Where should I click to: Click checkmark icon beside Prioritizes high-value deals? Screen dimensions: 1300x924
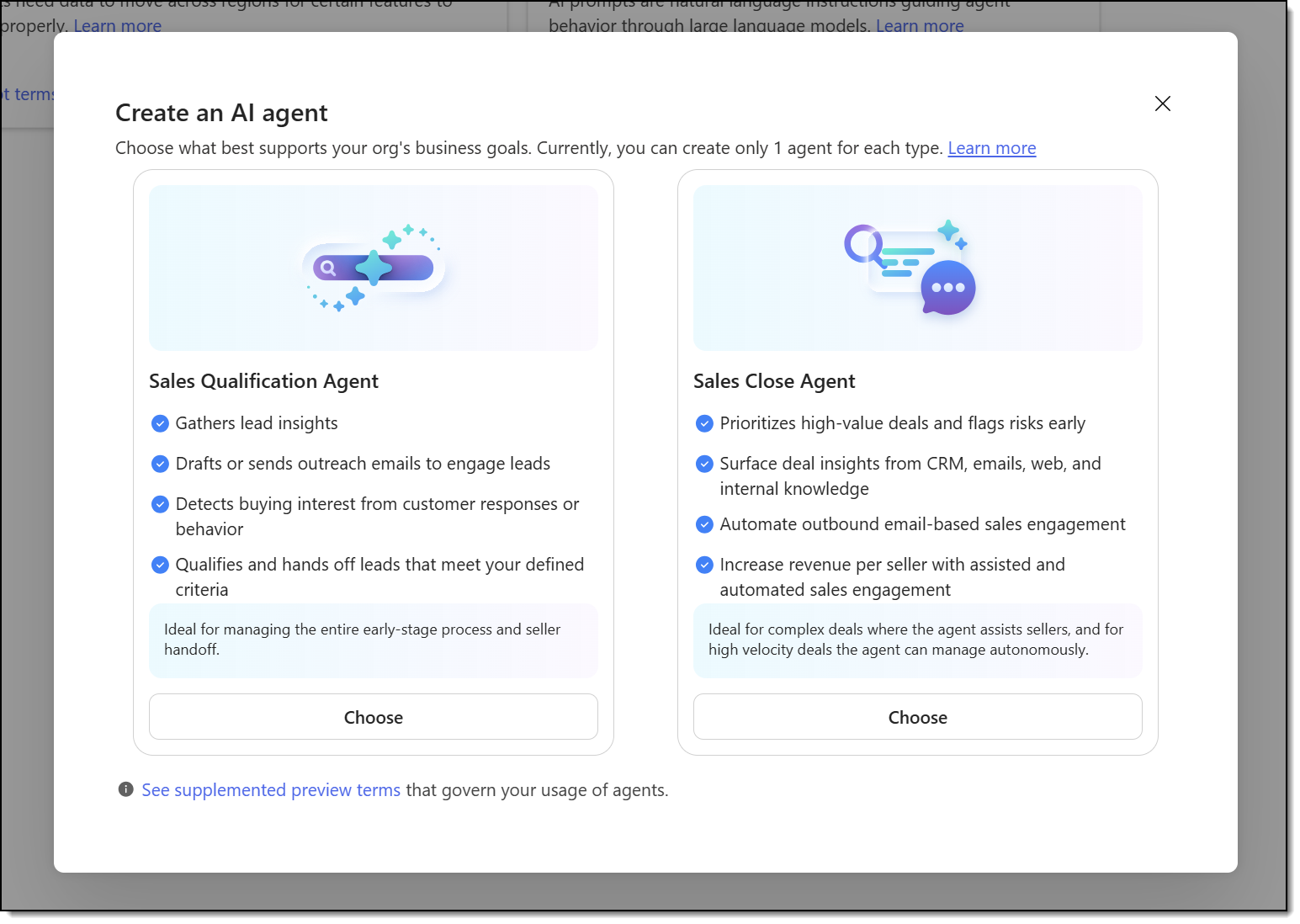[x=704, y=423]
